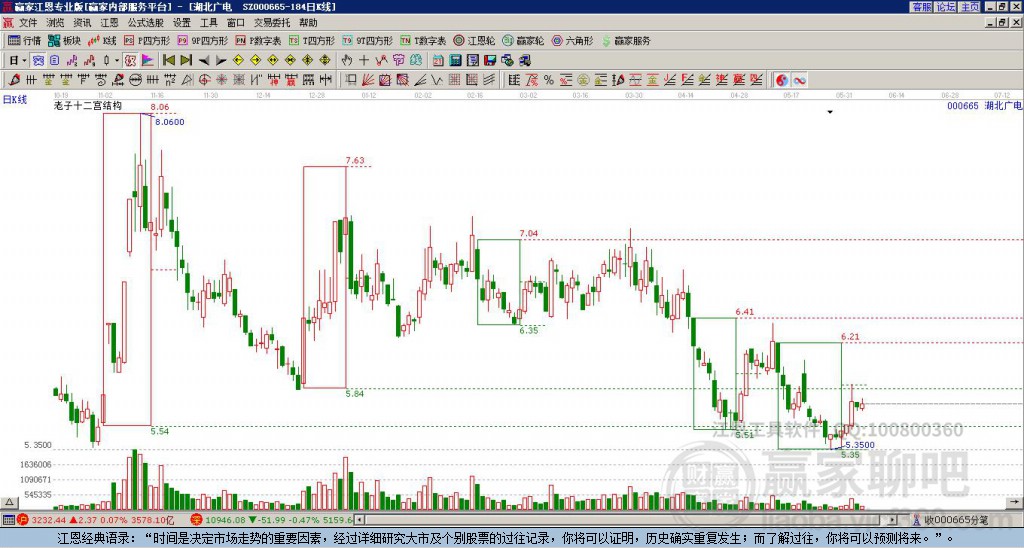Click the Shenzhen index 10946.08 status entry
The image size is (1024, 548).
tap(272, 520)
